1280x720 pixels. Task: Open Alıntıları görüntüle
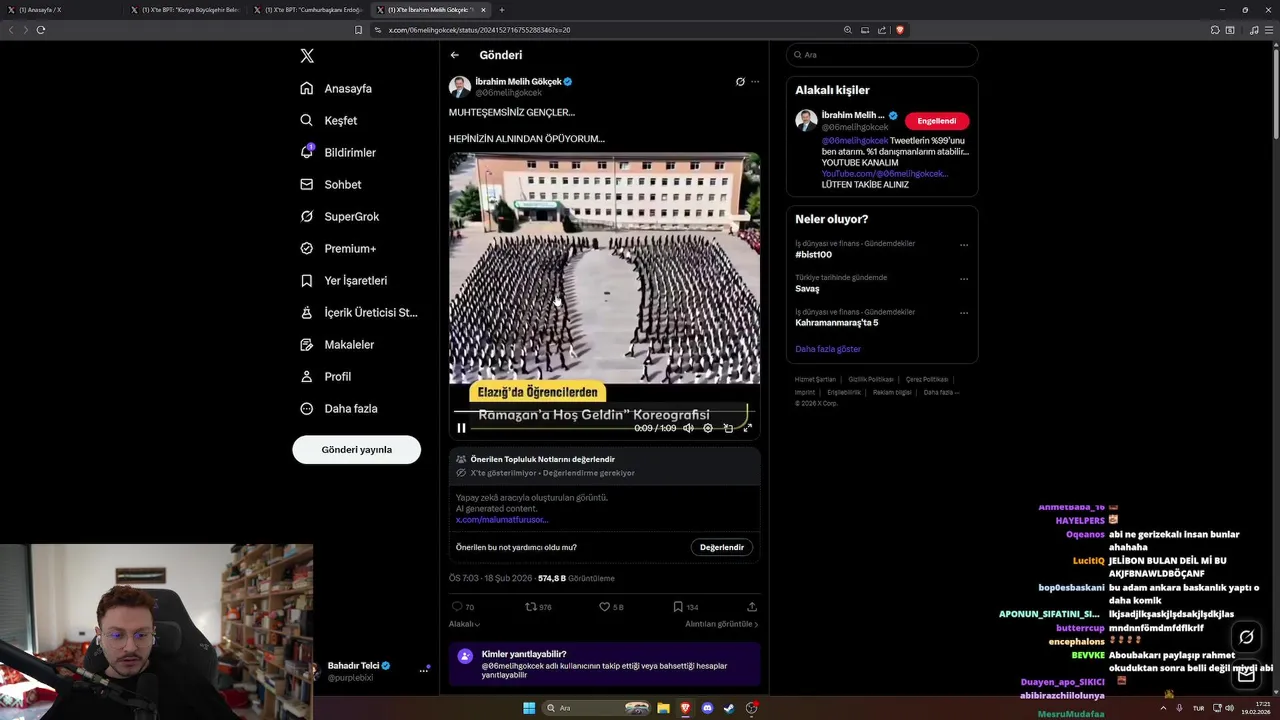(x=721, y=624)
